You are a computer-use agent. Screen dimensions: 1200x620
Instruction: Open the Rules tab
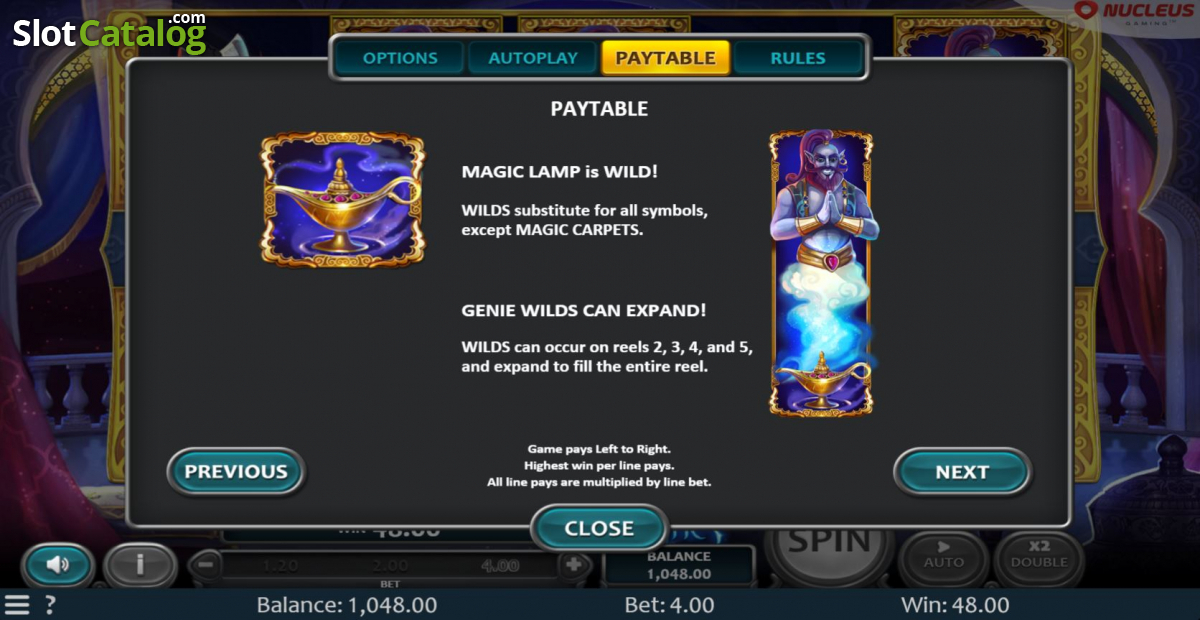pos(798,58)
